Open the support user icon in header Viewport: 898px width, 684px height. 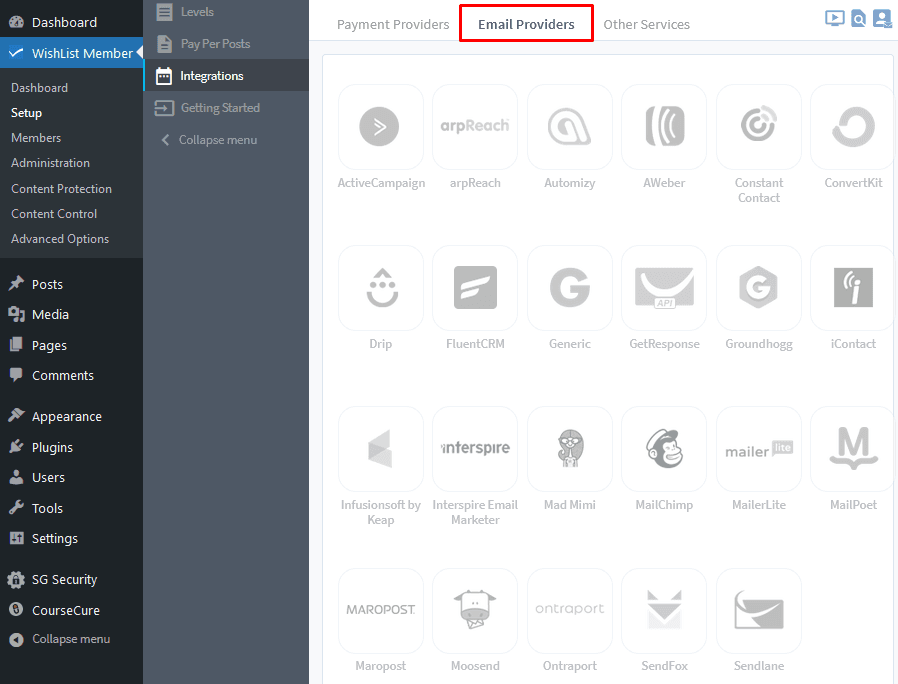point(881,18)
